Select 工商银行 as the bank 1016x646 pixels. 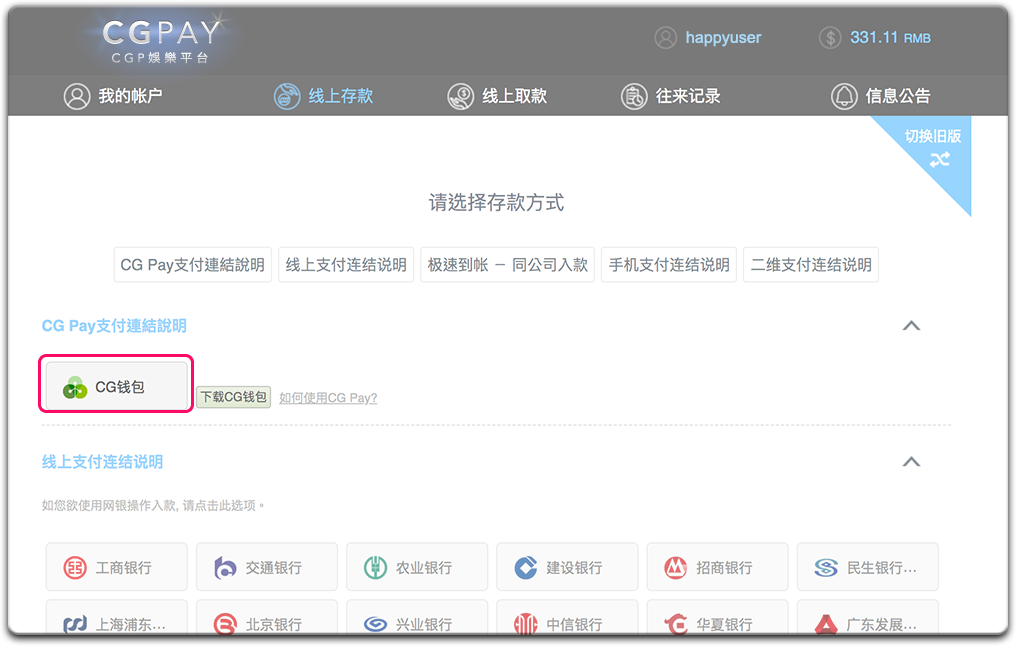[x=116, y=568]
